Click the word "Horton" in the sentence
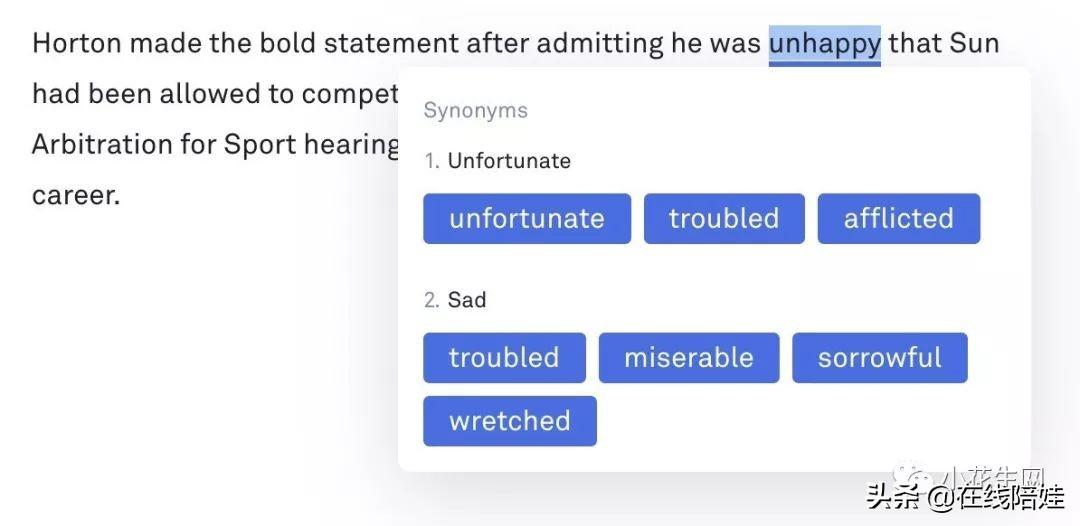1080x526 pixels. pyautogui.click(x=77, y=43)
